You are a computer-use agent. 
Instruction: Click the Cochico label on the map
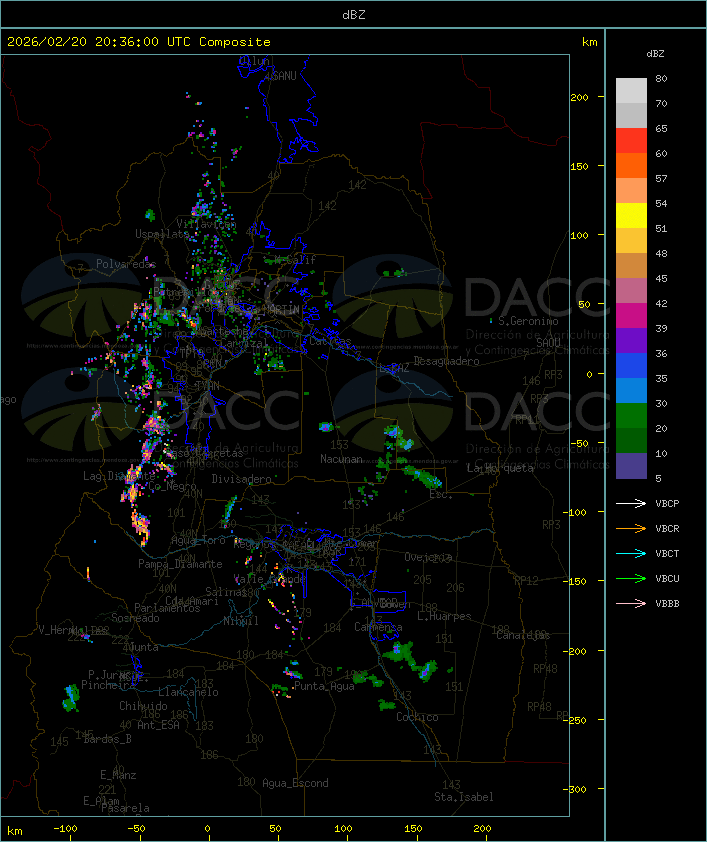tap(417, 717)
